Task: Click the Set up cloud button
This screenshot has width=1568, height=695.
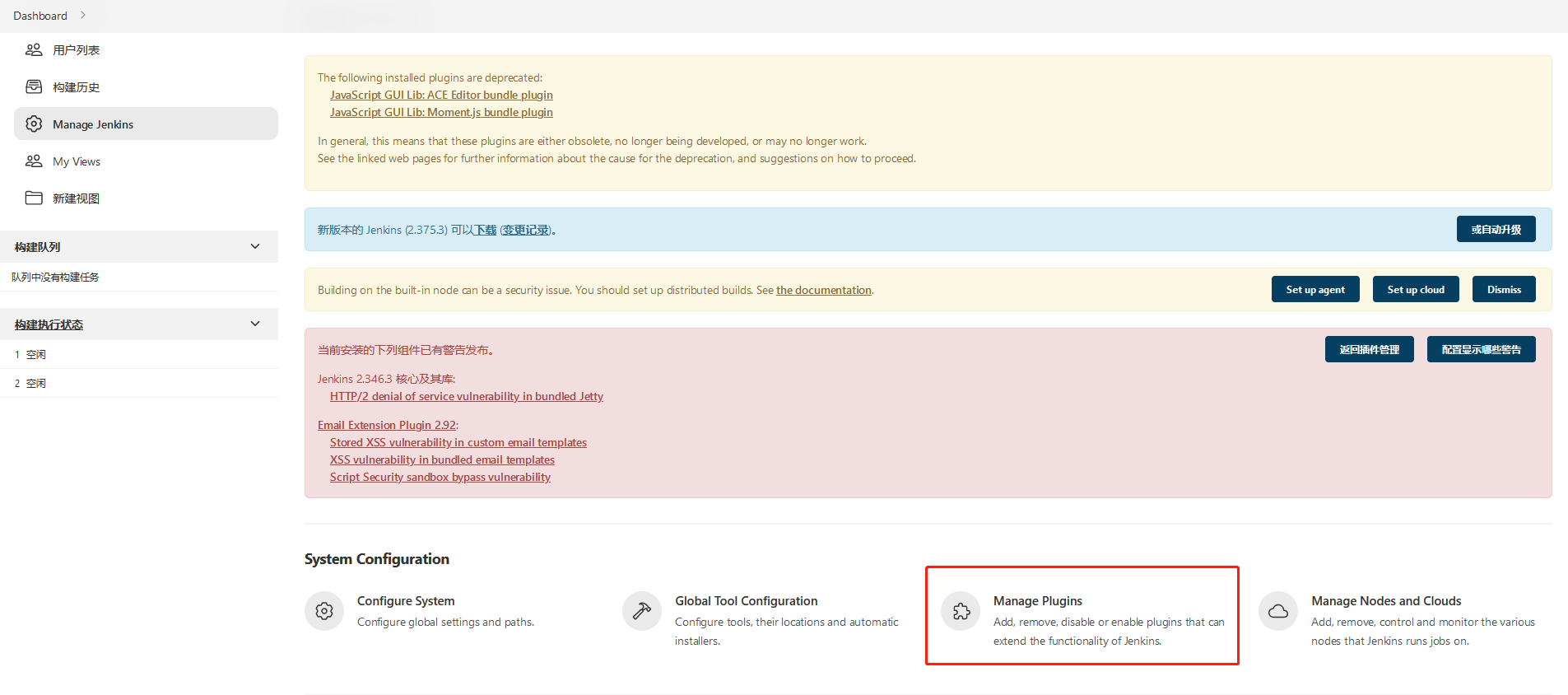Action: [1416, 289]
